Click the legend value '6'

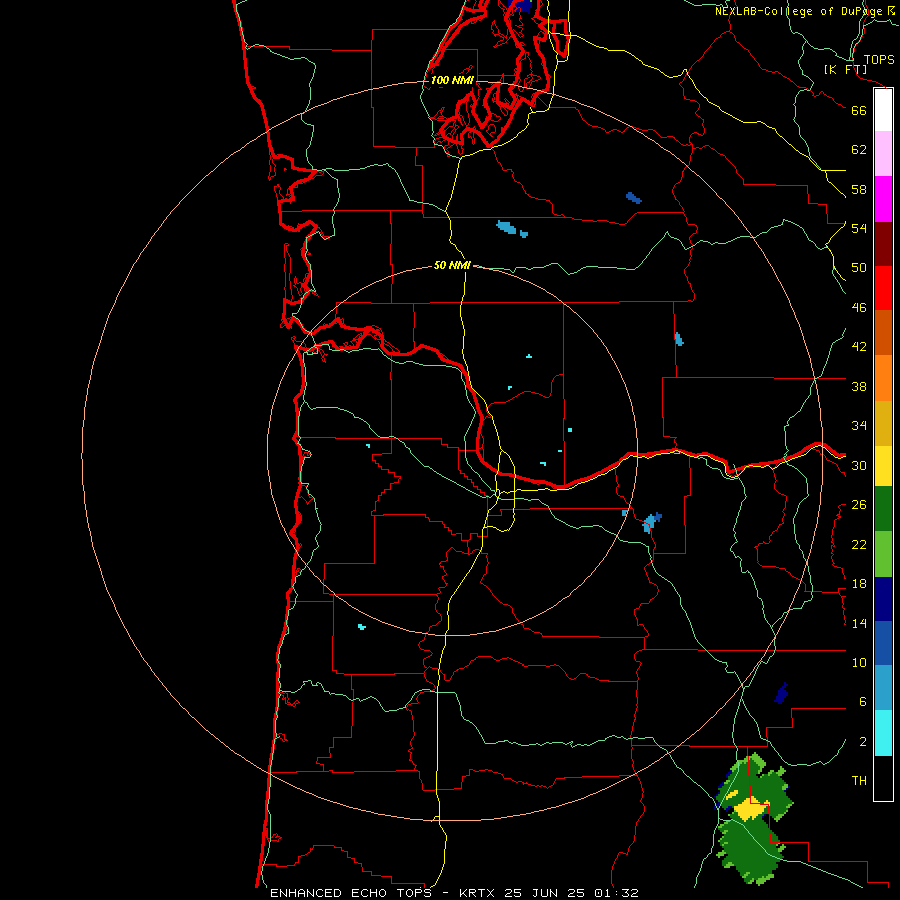click(x=862, y=702)
